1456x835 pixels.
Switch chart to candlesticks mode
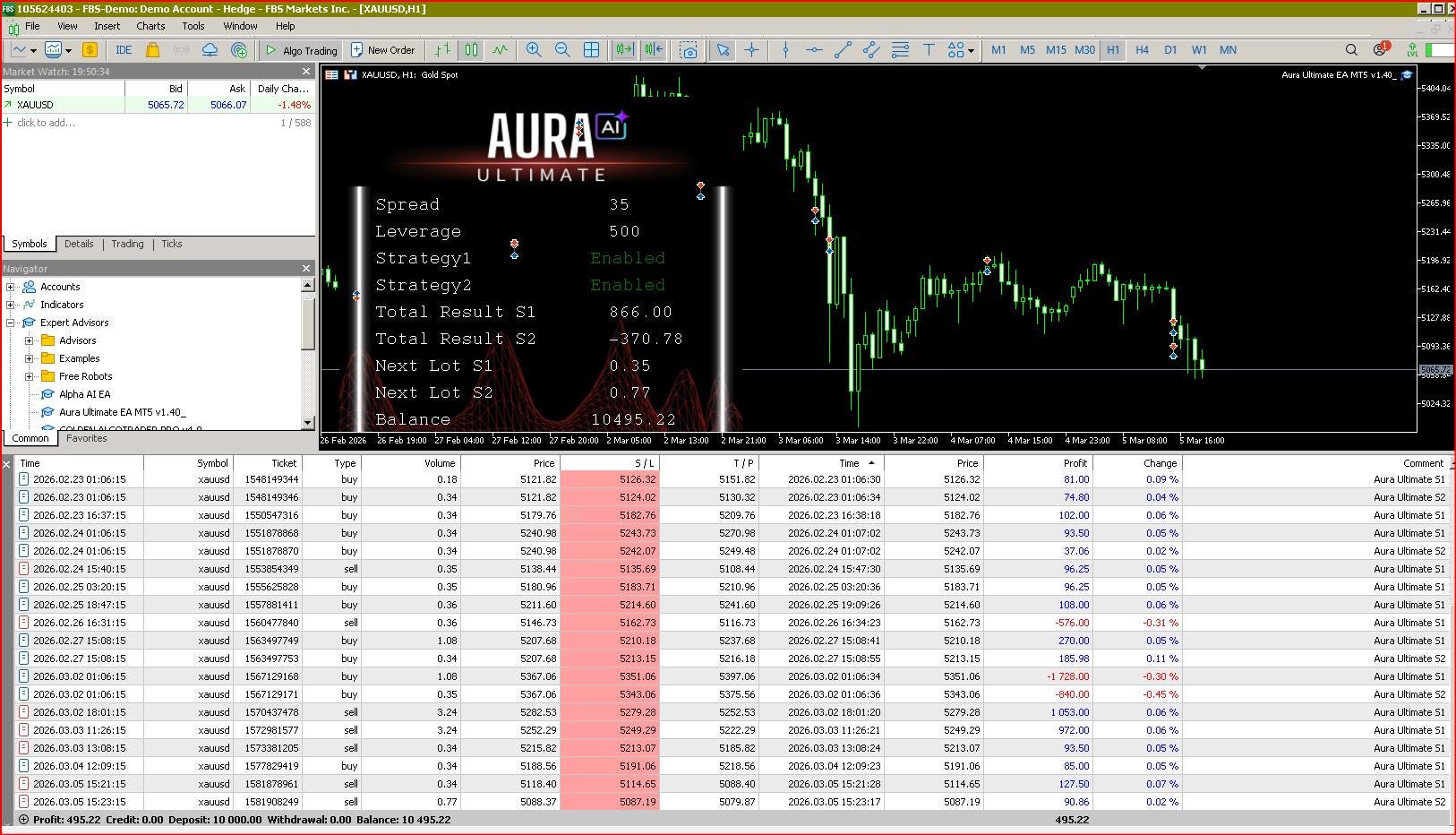[x=471, y=50]
